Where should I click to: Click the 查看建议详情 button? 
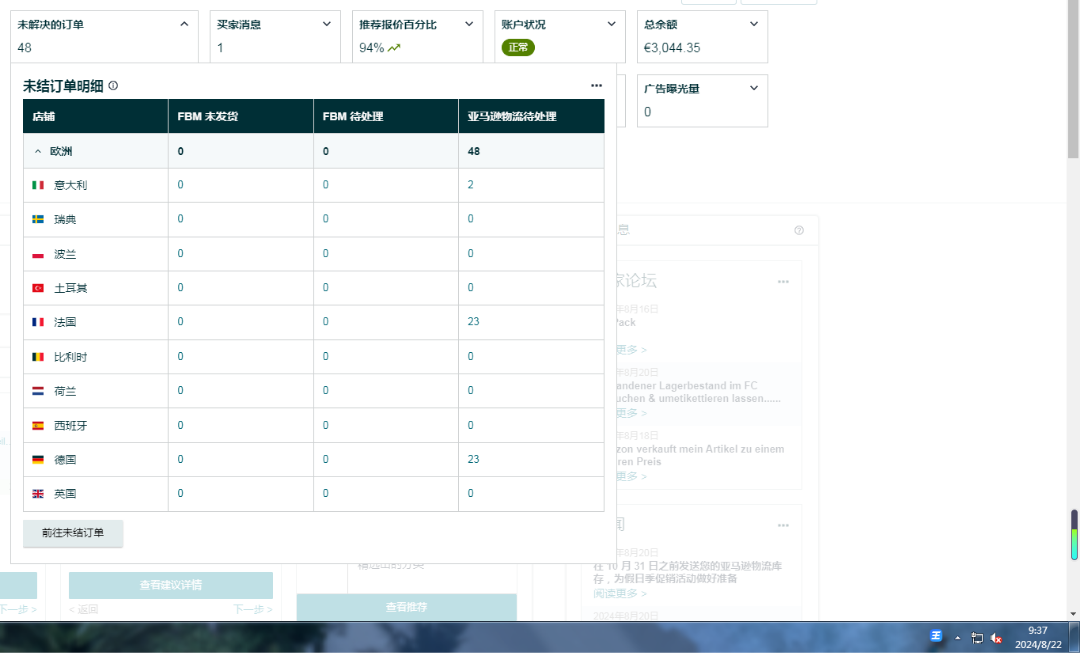pyautogui.click(x=171, y=585)
